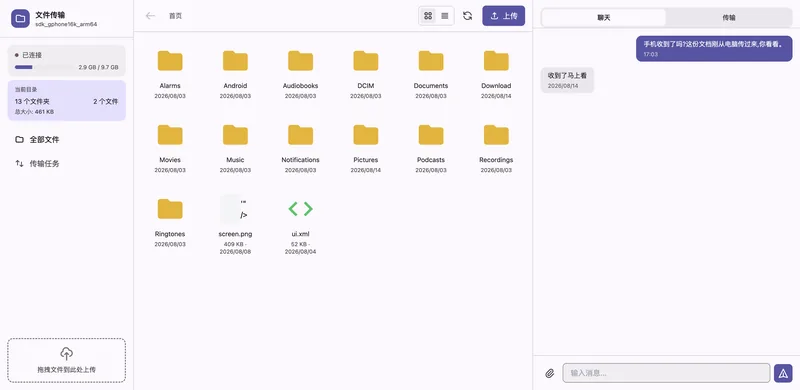800x390 pixels.
Task: Open the Documents folder
Action: 431,61
